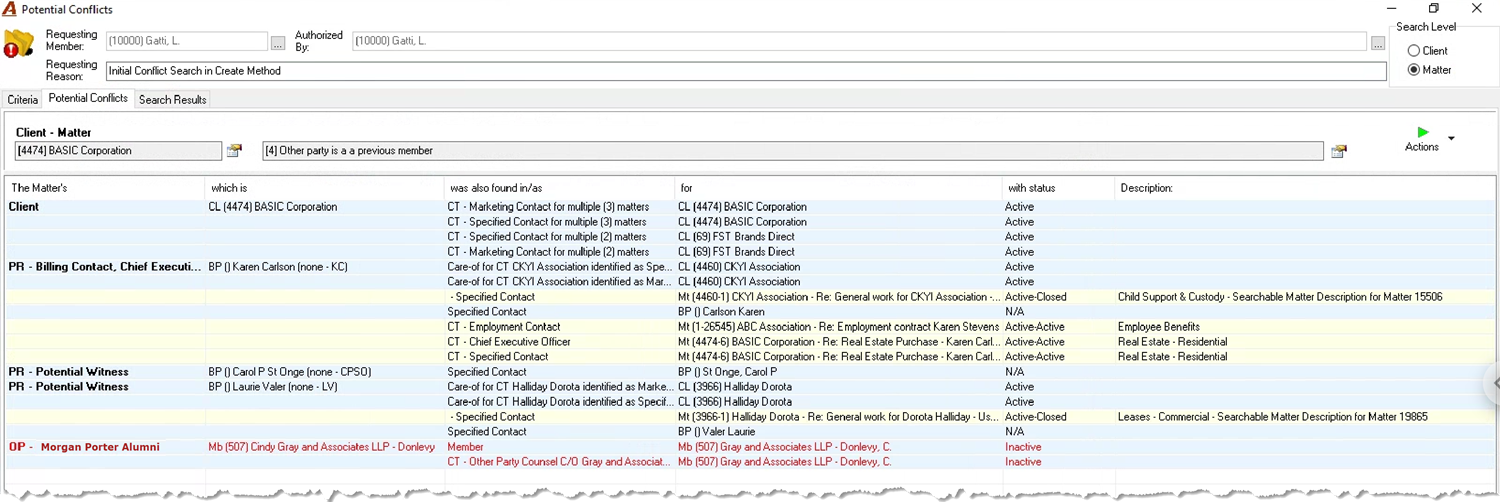Expand the side panel arrow at right edge
Image resolution: width=1500 pixels, height=502 pixels.
pos(1495,383)
